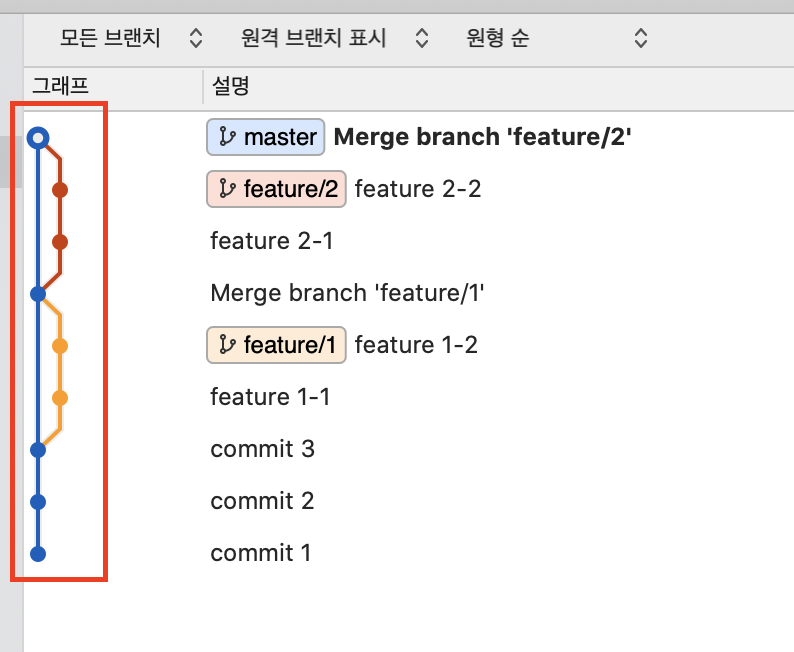This screenshot has height=652, width=794.
Task: Select the "feature 1-2" commit message
Action: click(x=416, y=345)
